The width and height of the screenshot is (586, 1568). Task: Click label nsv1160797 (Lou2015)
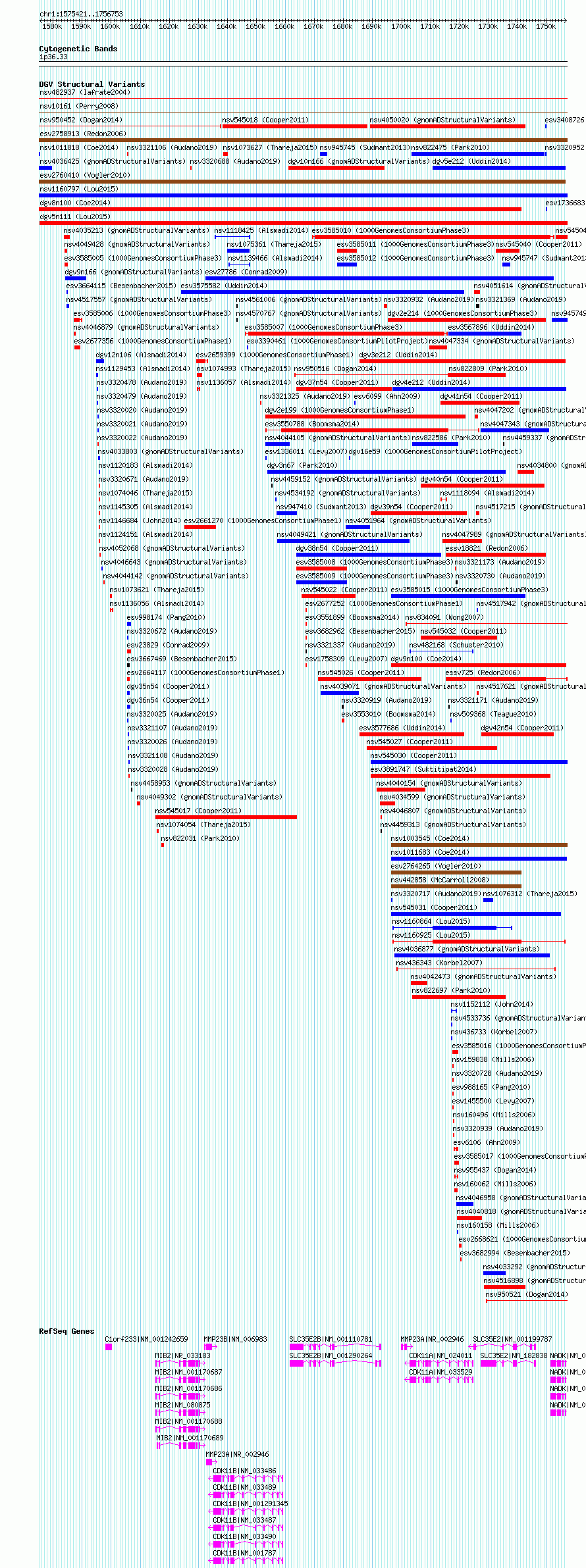[79, 190]
